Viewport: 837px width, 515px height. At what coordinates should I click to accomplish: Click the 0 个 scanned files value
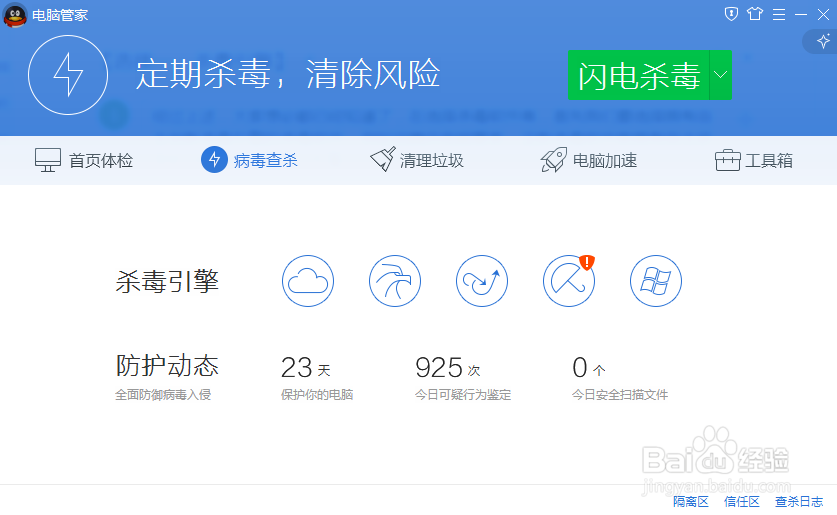(589, 368)
